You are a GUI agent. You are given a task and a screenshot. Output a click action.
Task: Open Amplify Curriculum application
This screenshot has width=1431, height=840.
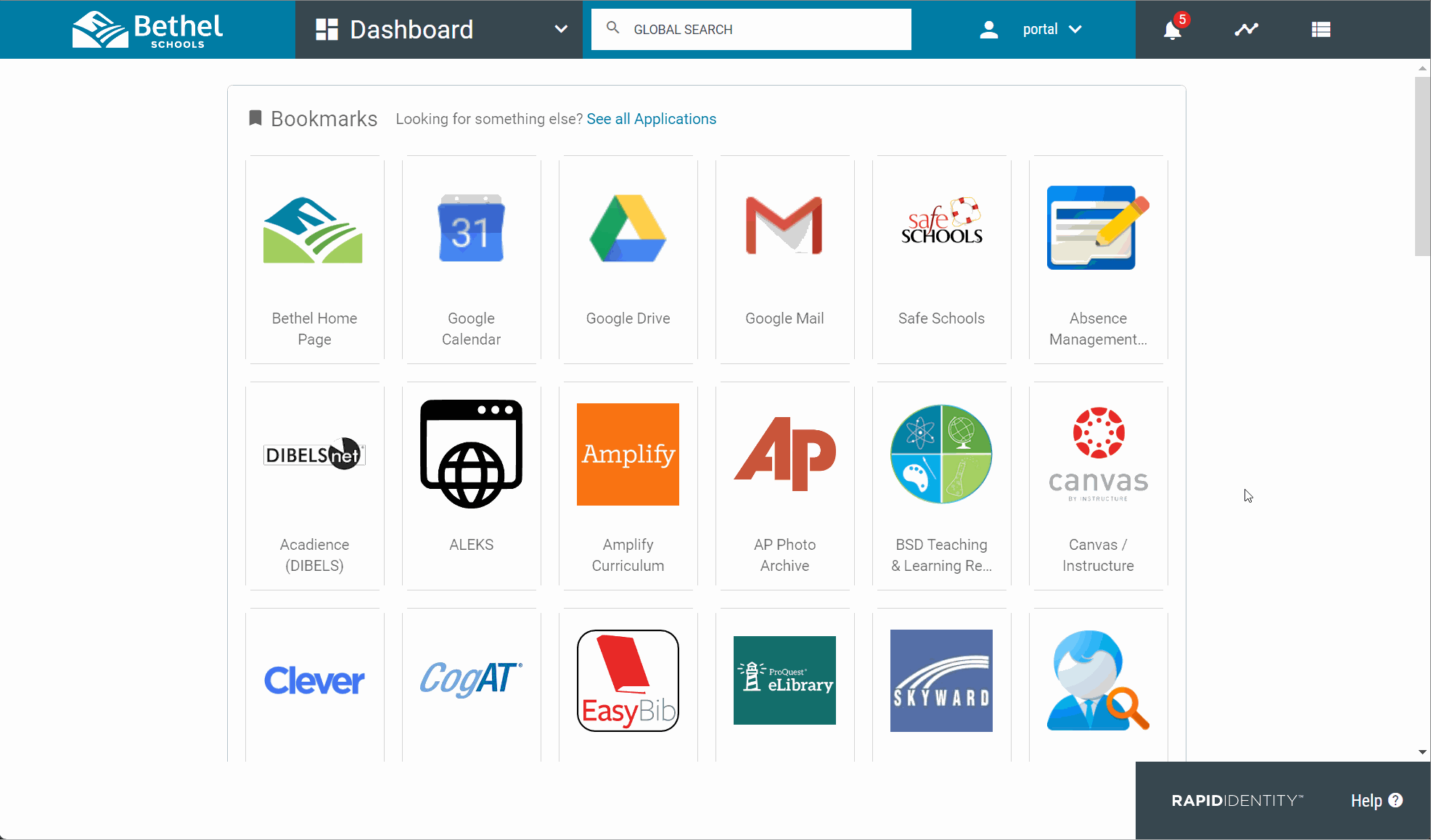click(x=628, y=486)
